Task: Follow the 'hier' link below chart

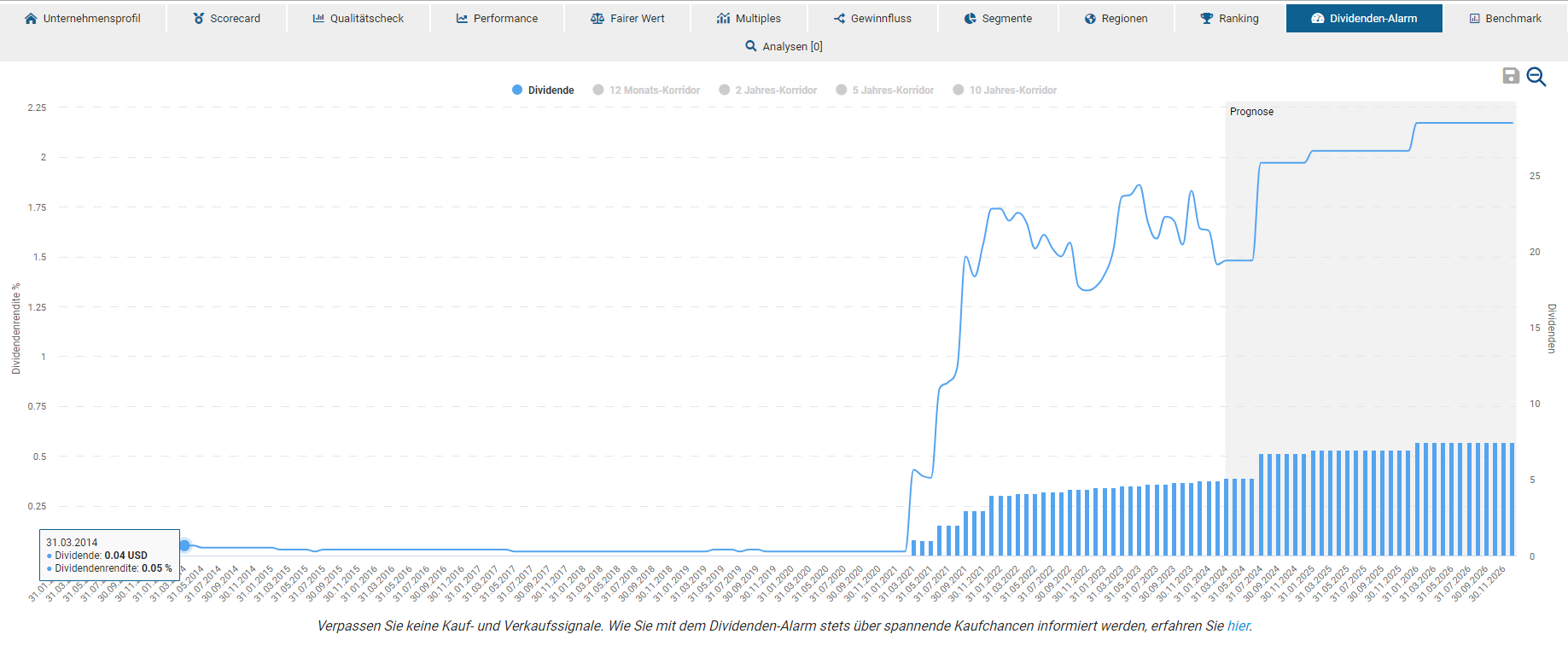Action: [x=1238, y=626]
